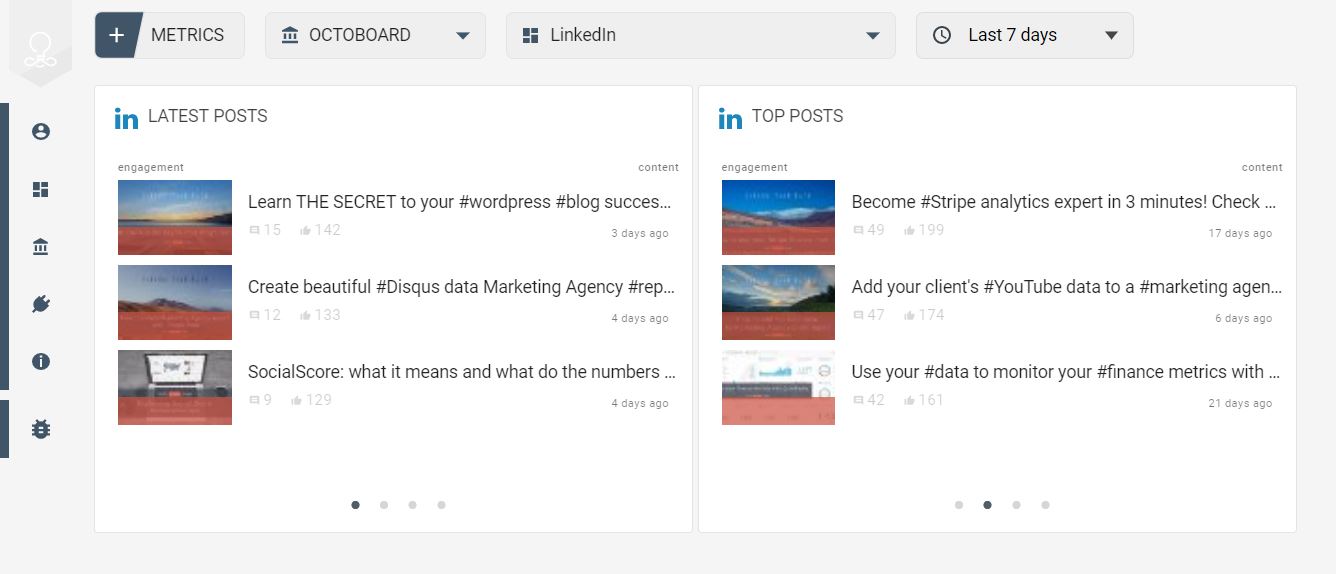
Task: Click the dashboard grid icon beside LinkedIn
Action: [x=531, y=36]
